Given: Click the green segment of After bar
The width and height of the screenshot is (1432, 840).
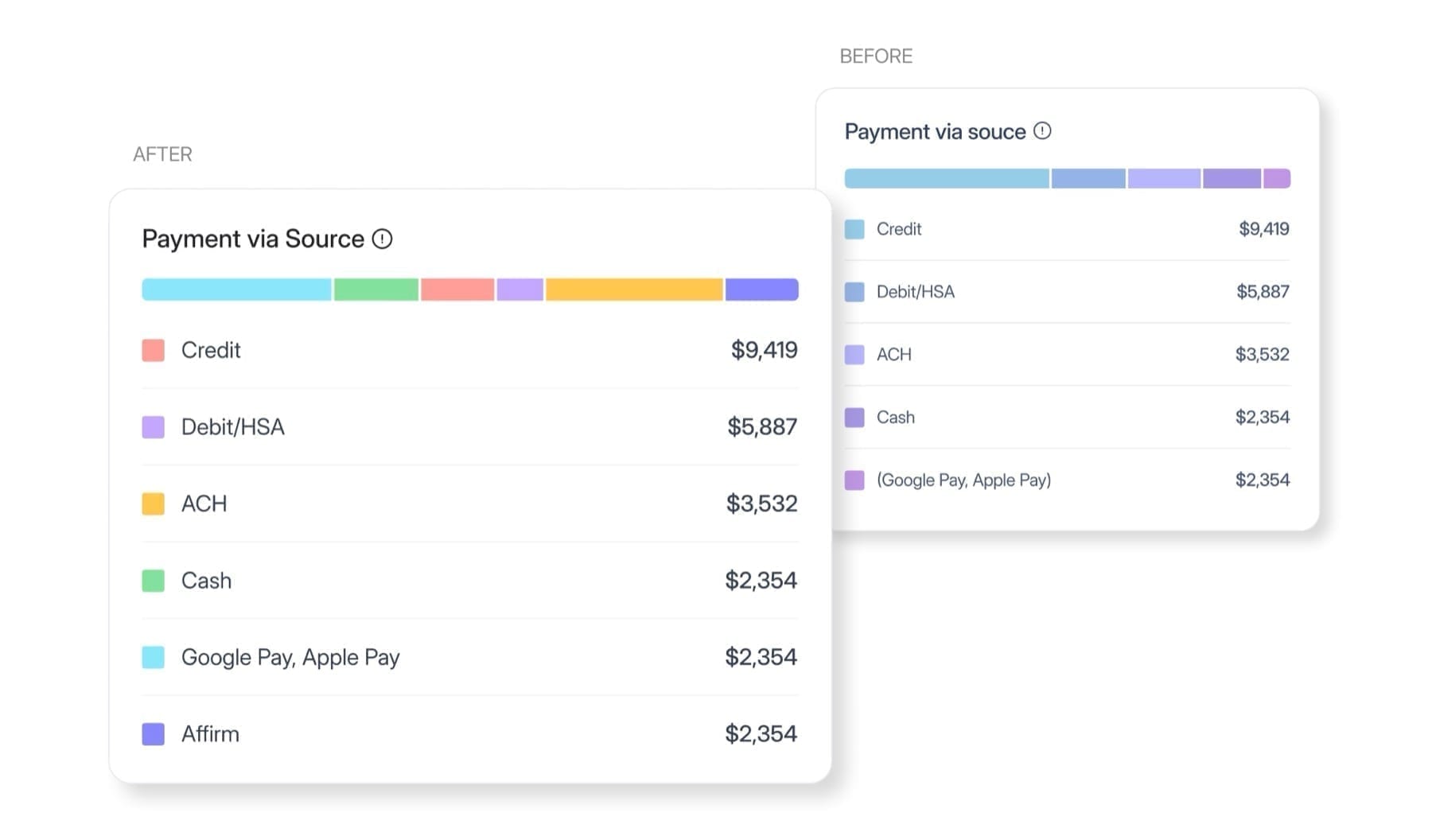Looking at the screenshot, I should click(376, 290).
